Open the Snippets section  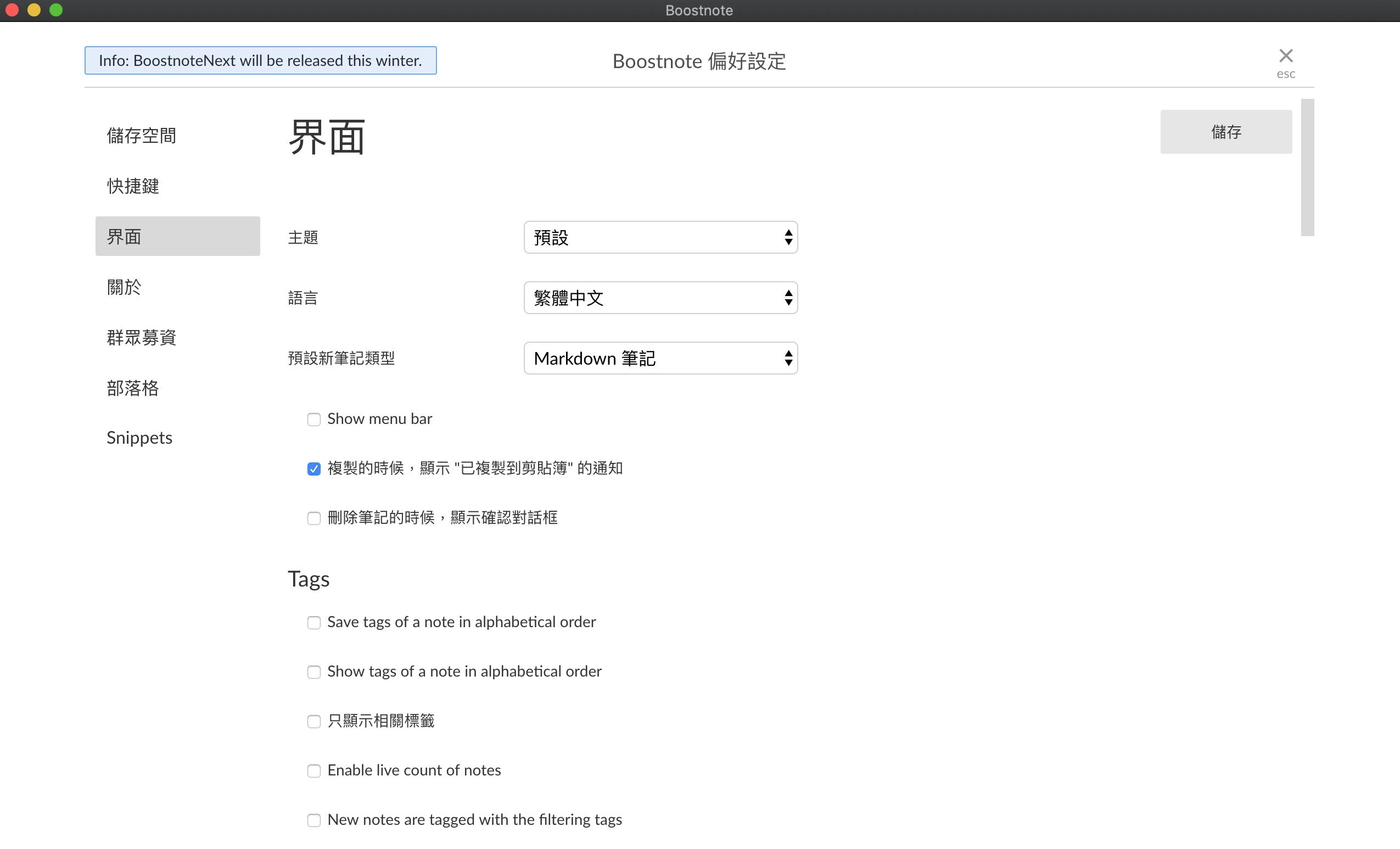(140, 438)
